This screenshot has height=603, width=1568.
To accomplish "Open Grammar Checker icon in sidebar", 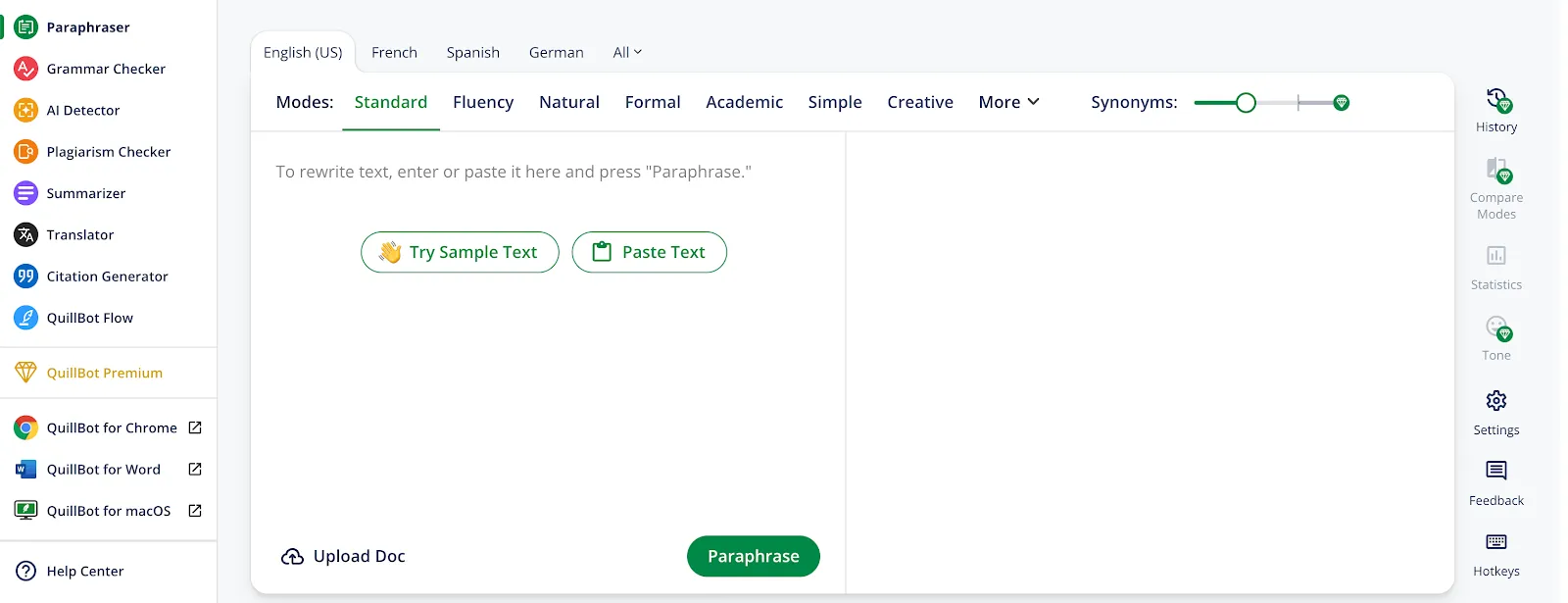I will 25,69.
